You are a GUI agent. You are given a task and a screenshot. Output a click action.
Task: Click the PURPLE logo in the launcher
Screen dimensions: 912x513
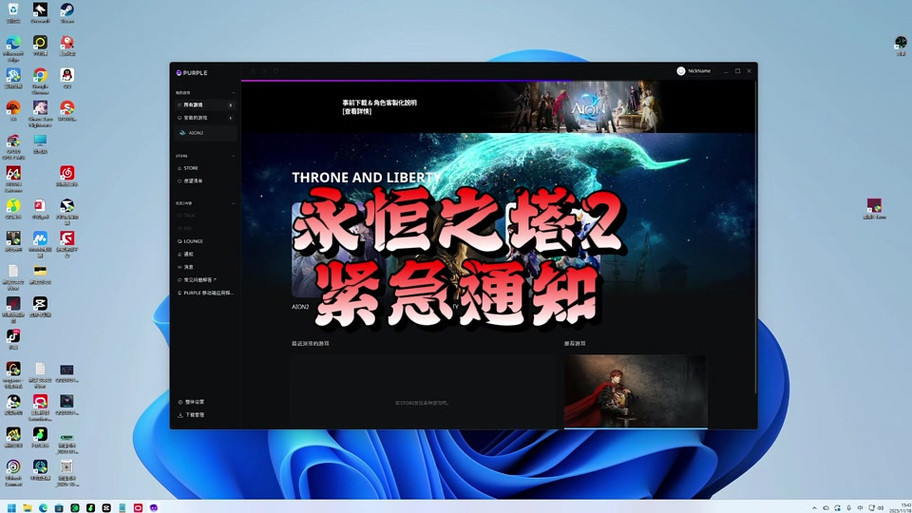click(x=192, y=73)
